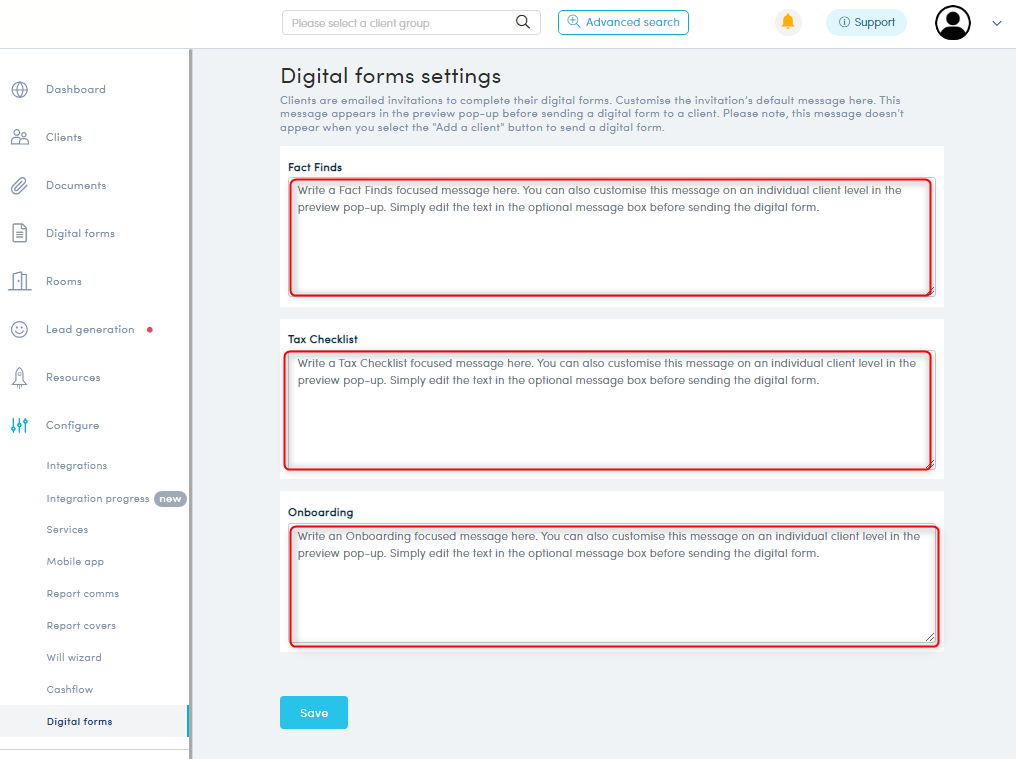Click the profile avatar picture
The width and height of the screenshot is (1016, 759).
[x=952, y=22]
